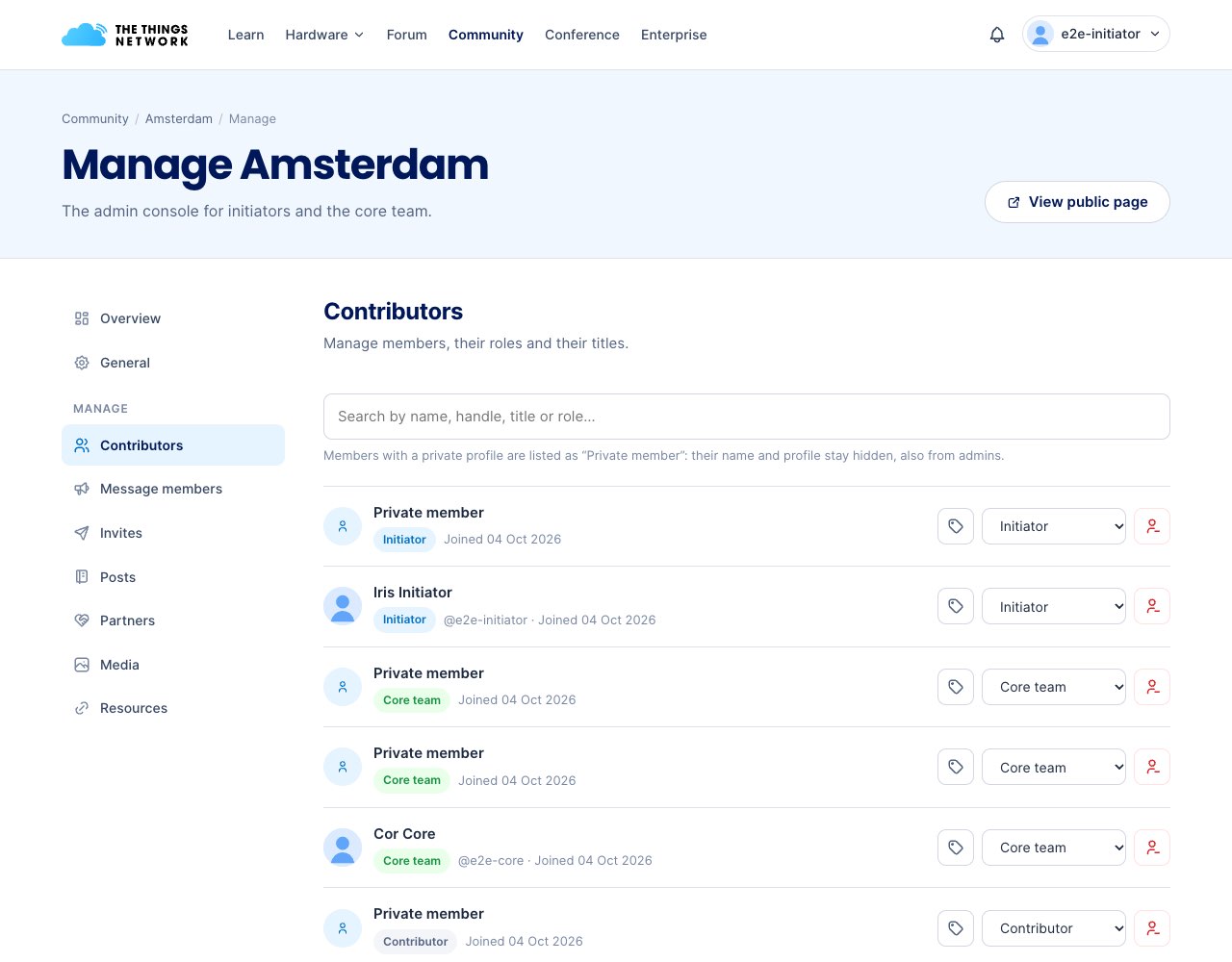Expand the Hardware menu

coord(324,35)
